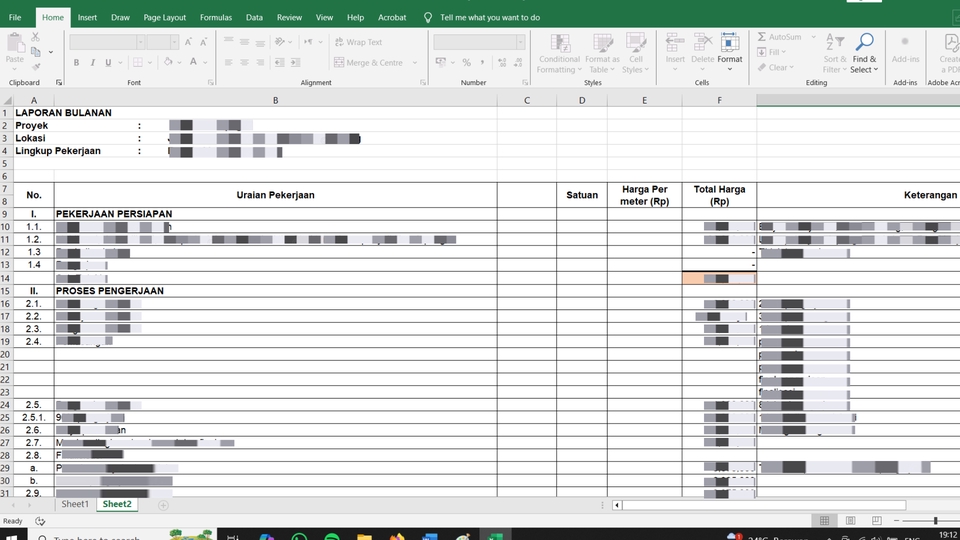
Task: Add a new sheet with plus button
Action: pos(163,505)
